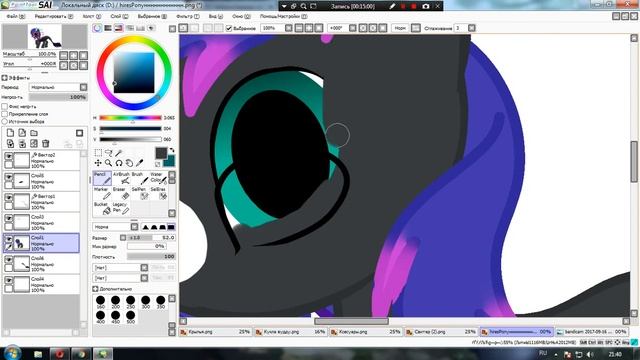Switch to the Eraser tool
The height and width of the screenshot is (360, 640).
pyautogui.click(x=121, y=194)
